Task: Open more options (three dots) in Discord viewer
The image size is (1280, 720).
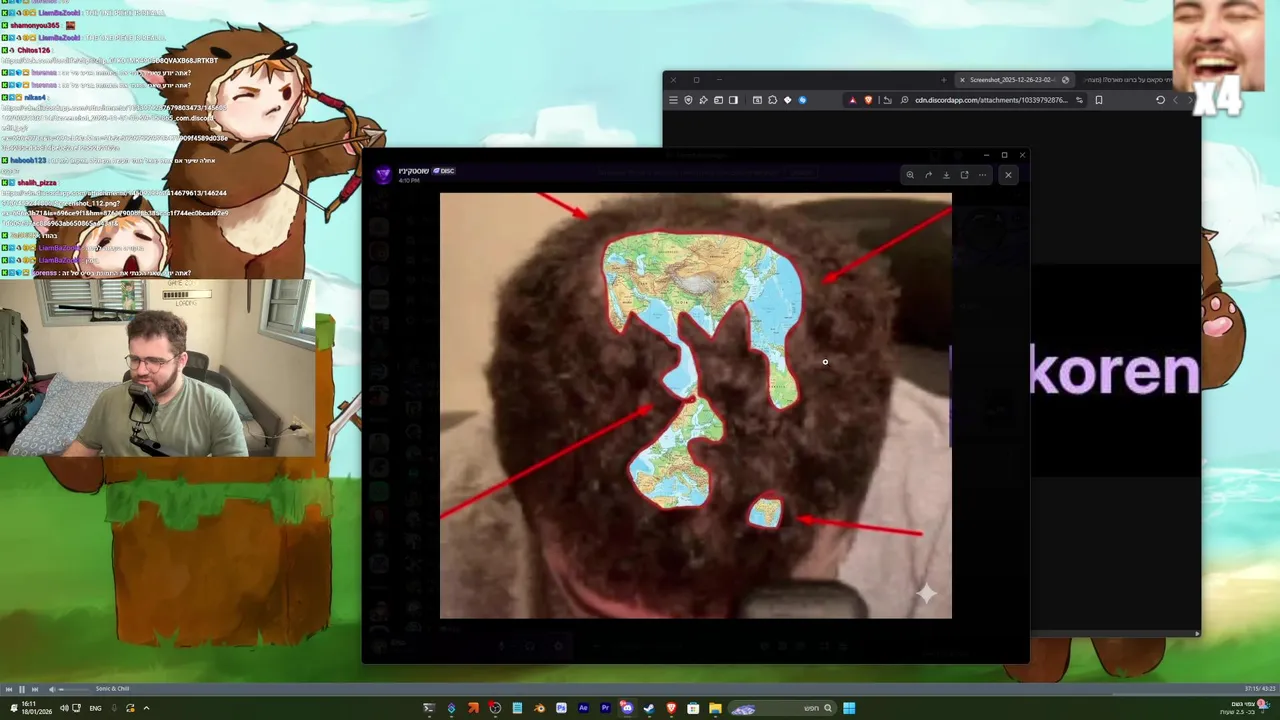Action: coord(982,175)
